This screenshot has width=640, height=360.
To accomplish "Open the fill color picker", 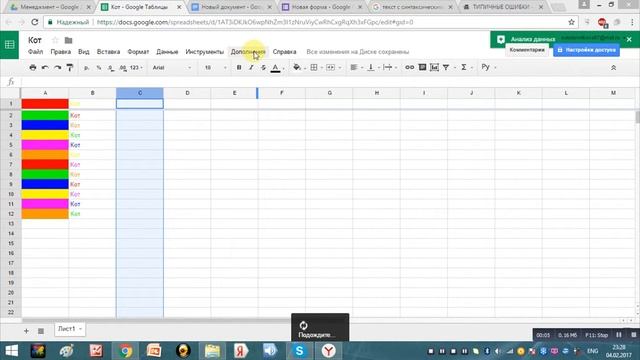I will [x=297, y=67].
